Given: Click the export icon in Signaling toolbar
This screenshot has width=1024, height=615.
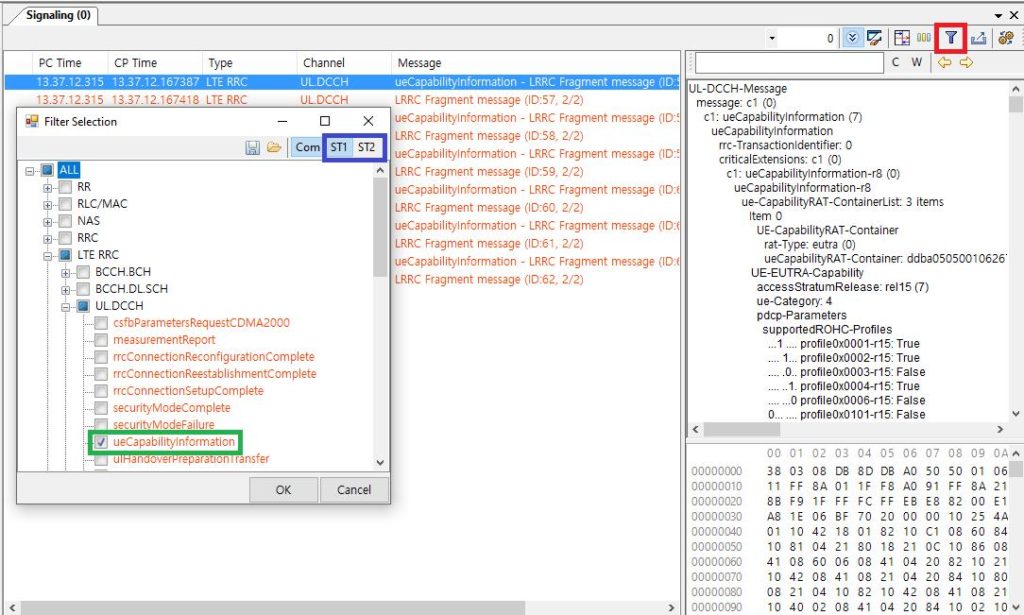Looking at the screenshot, I should (979, 38).
